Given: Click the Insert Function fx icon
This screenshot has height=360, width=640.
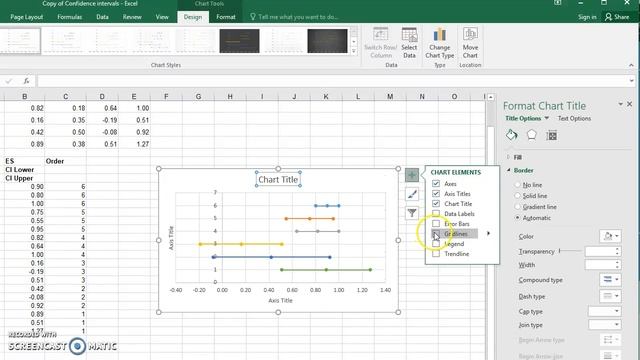Looking at the screenshot, I should pos(27,81).
